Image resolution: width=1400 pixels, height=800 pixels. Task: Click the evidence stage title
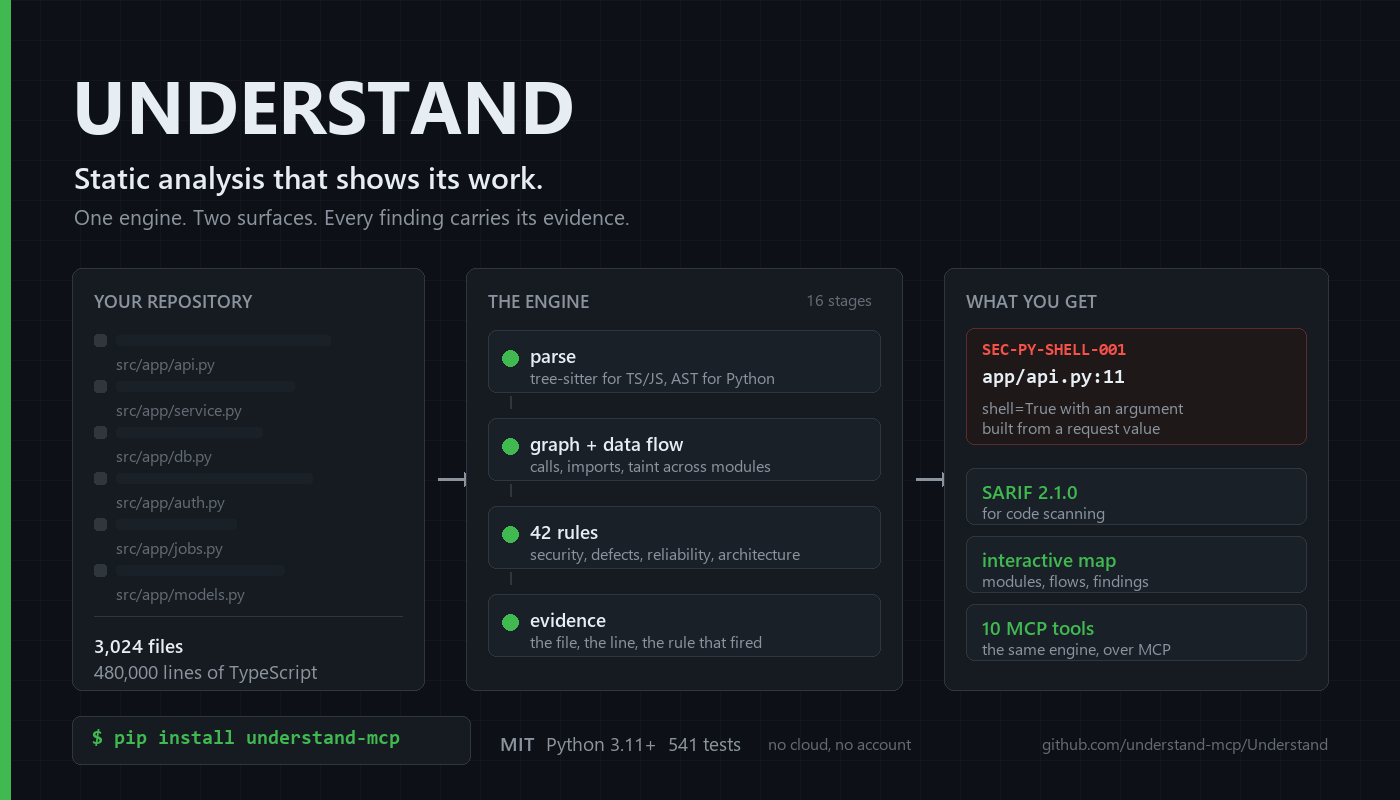(568, 621)
